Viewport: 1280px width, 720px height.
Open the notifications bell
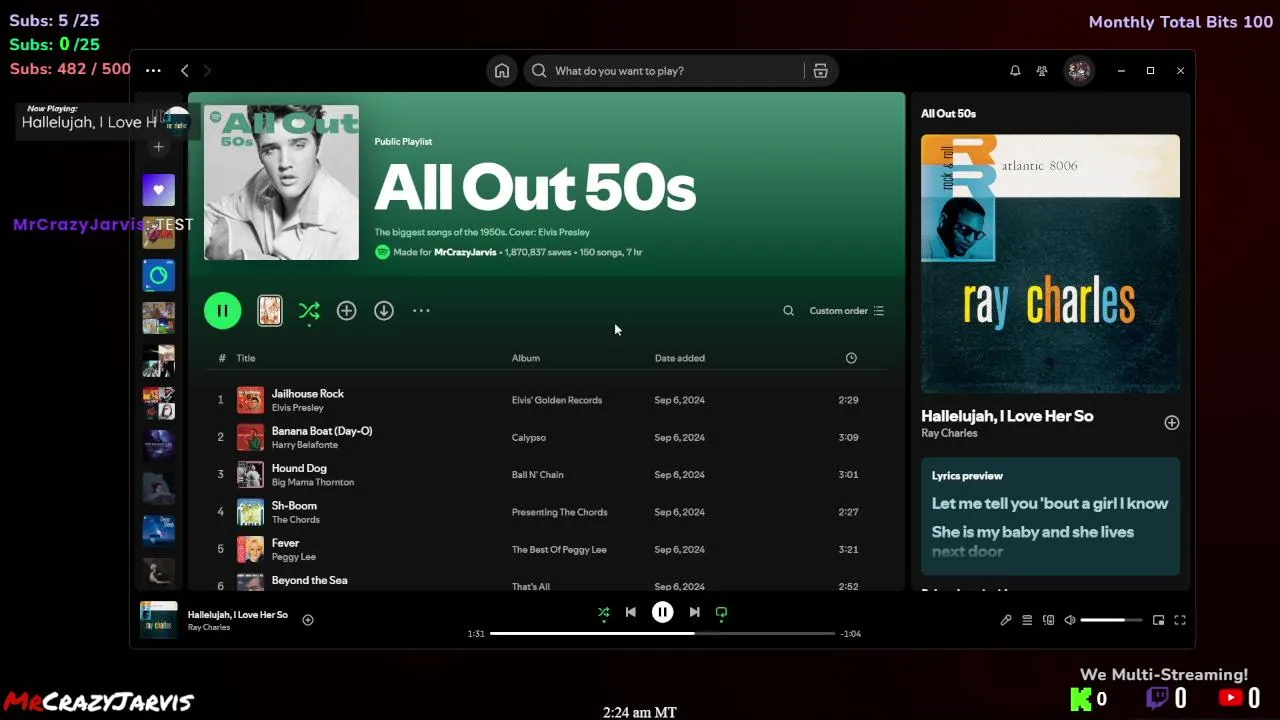tap(1015, 71)
